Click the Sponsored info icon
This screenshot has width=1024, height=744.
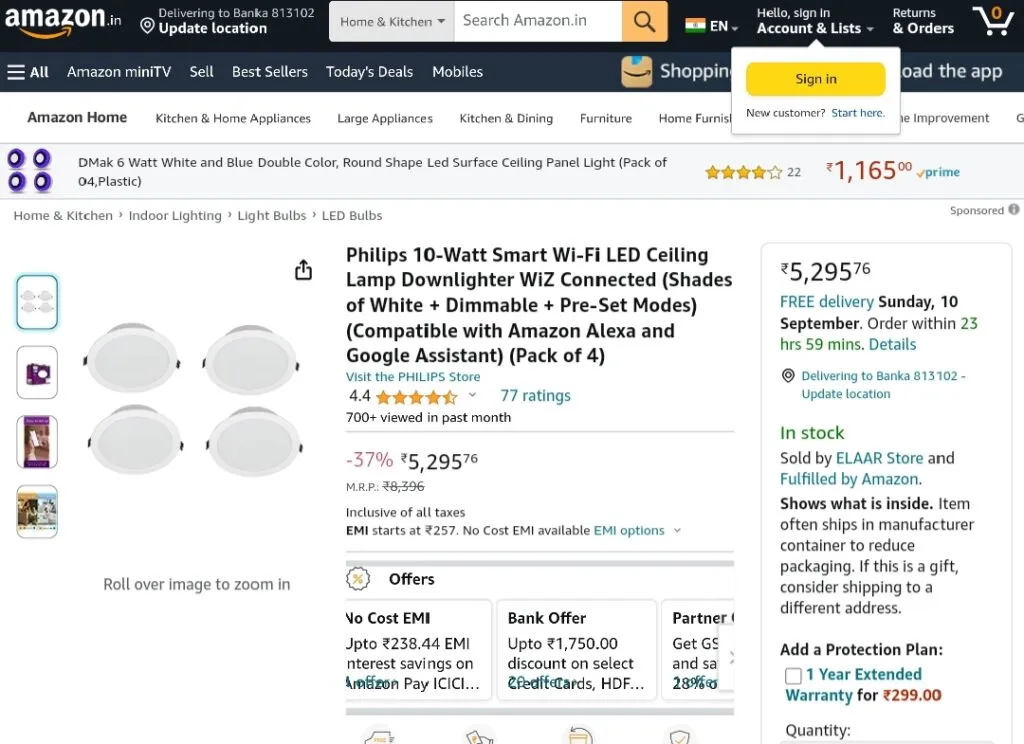[x=1014, y=210]
